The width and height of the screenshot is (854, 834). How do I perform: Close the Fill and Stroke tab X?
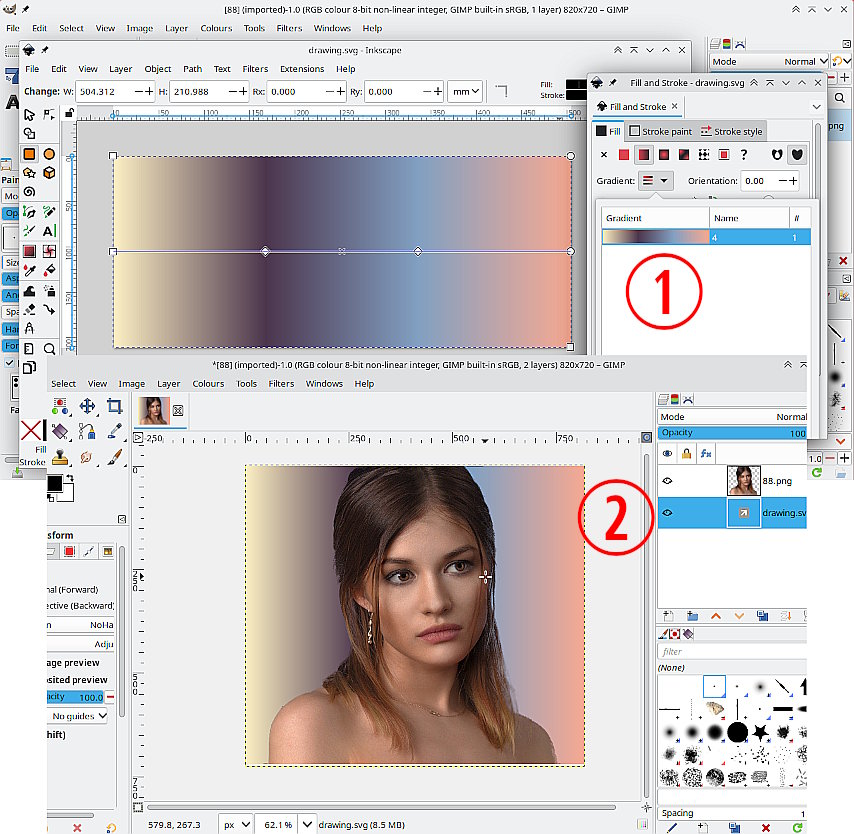[x=674, y=106]
